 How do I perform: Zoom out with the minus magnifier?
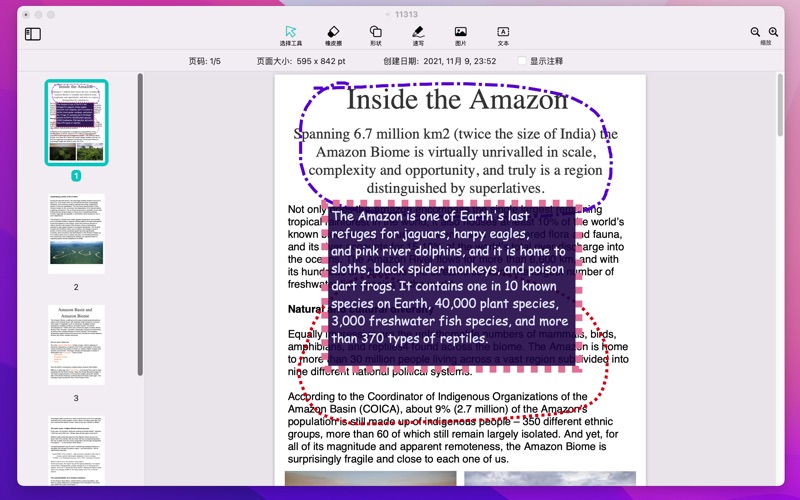point(755,32)
